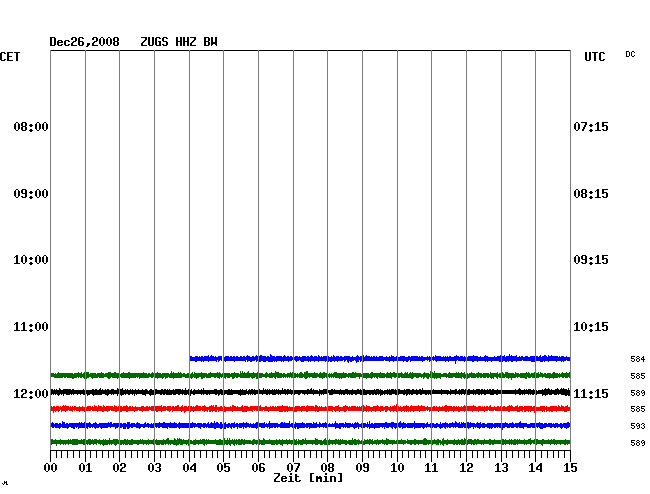Select the 08:15 UTC time label
This screenshot has height=494, width=650.
tap(591, 194)
